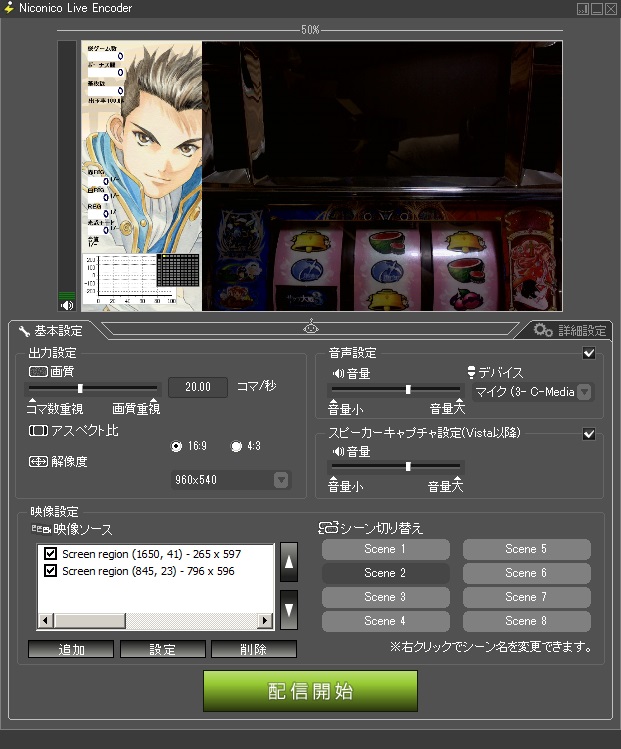Viewport: 621px width, 749px height.
Task: Select the 4:3 aspect ratio radio button
Action: pyautogui.click(x=236, y=446)
